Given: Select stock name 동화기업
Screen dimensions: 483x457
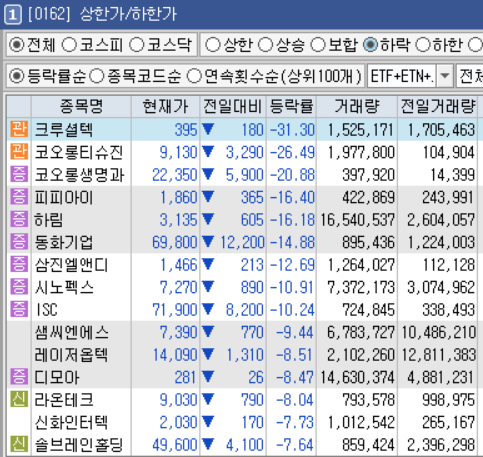Looking at the screenshot, I should click(64, 242).
